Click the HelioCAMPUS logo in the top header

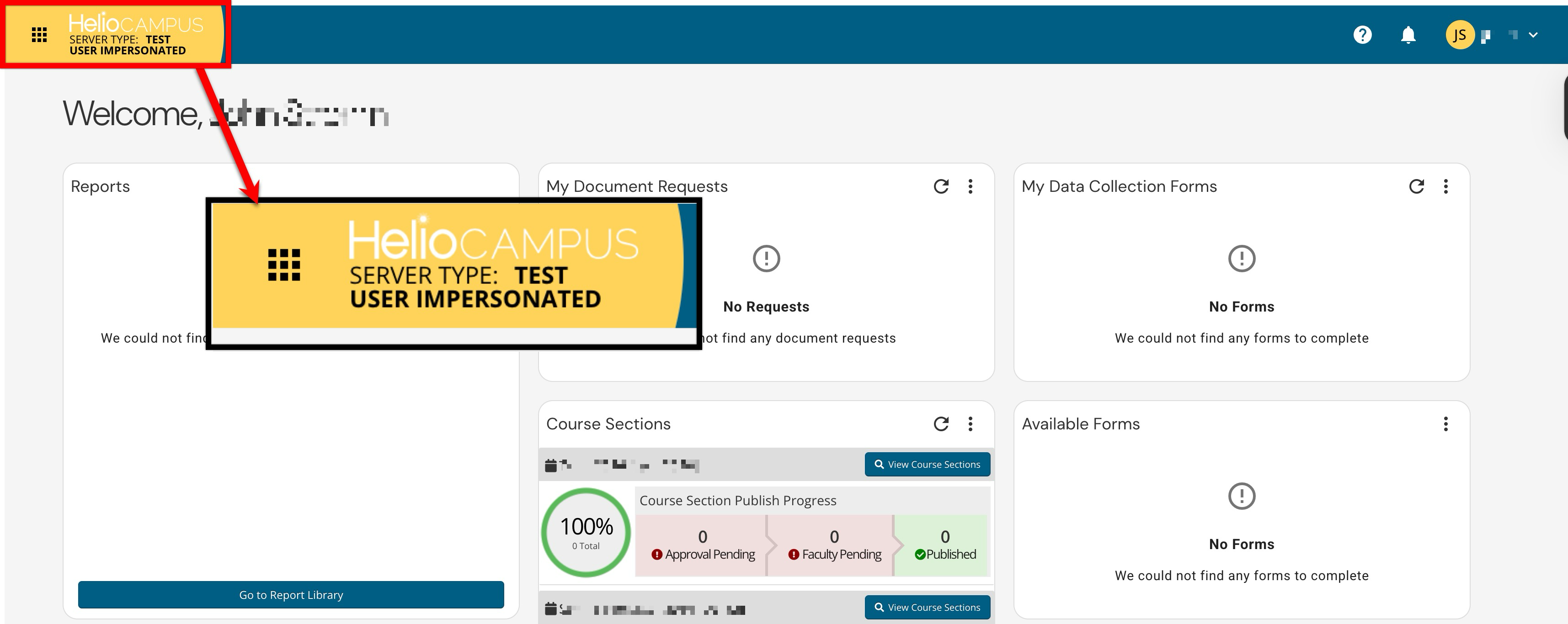[x=135, y=23]
